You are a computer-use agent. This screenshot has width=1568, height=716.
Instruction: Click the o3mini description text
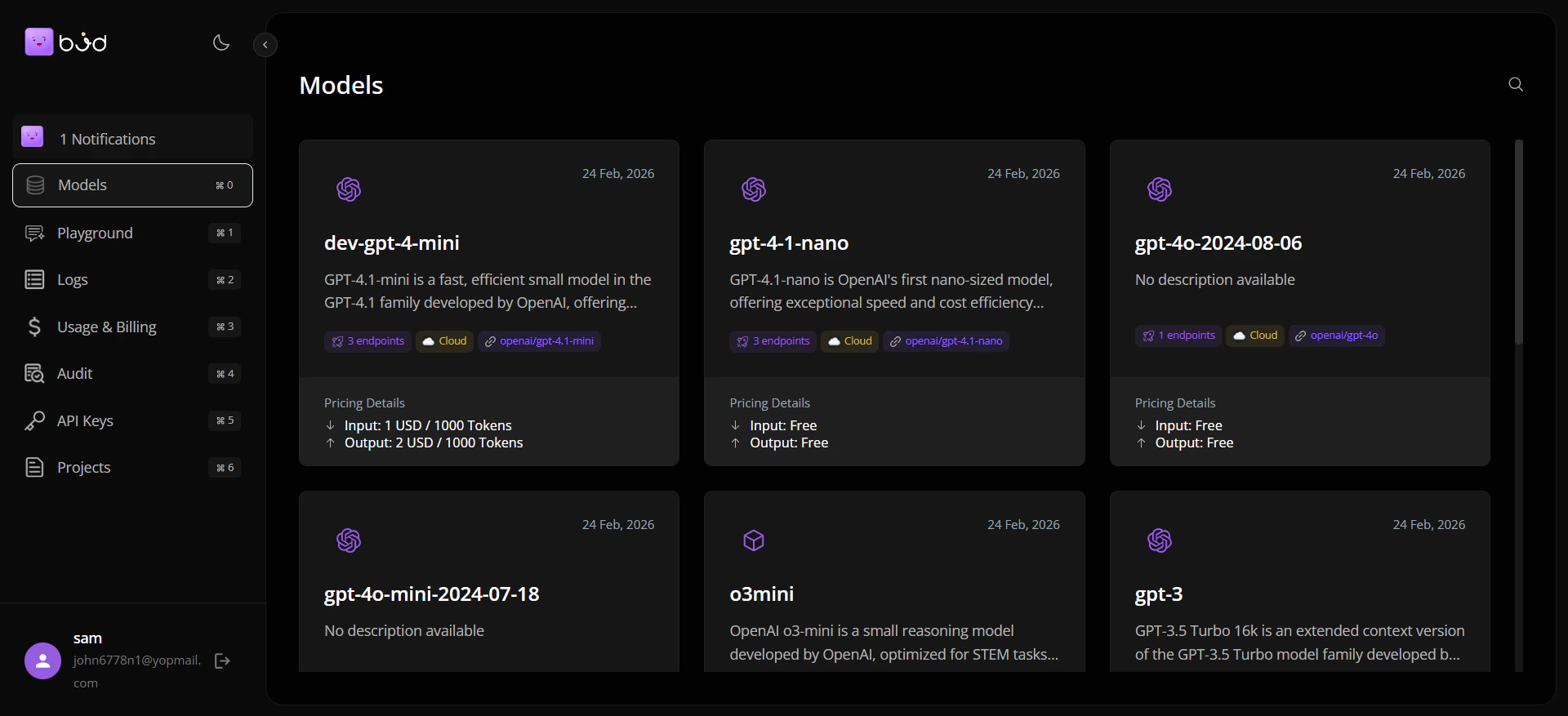click(x=894, y=643)
